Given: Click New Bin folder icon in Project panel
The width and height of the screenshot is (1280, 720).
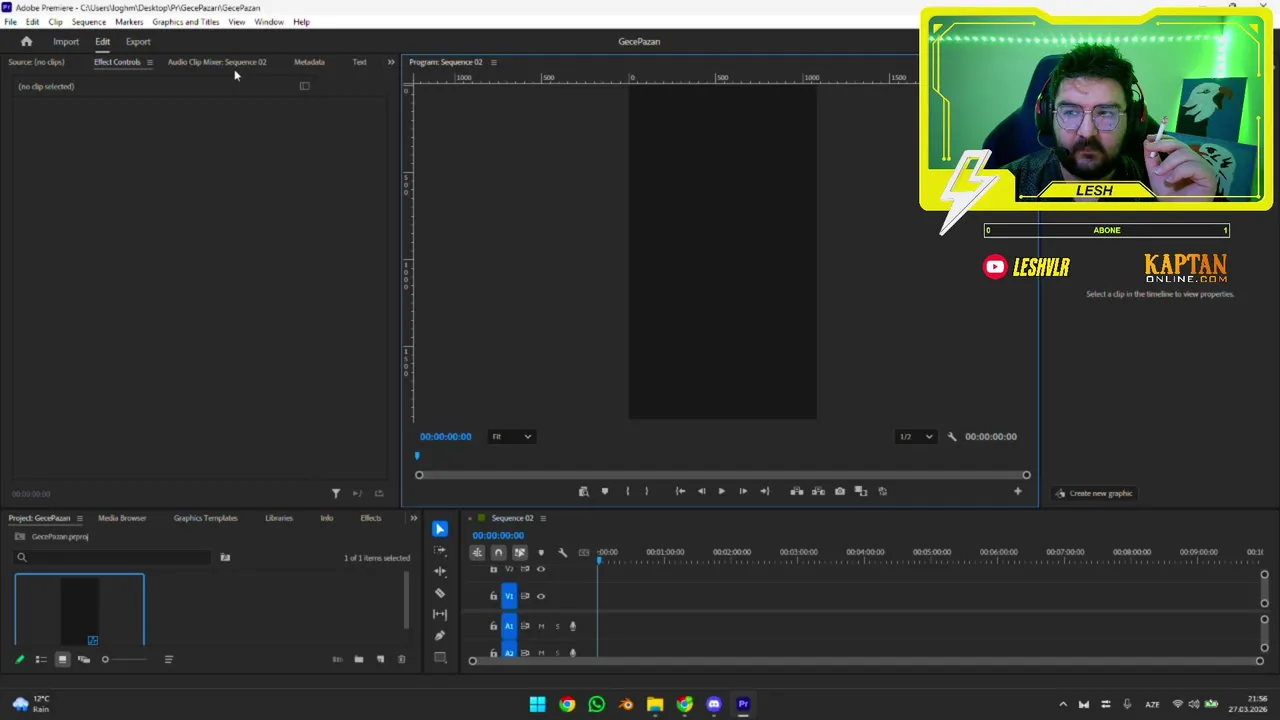Looking at the screenshot, I should tap(359, 659).
